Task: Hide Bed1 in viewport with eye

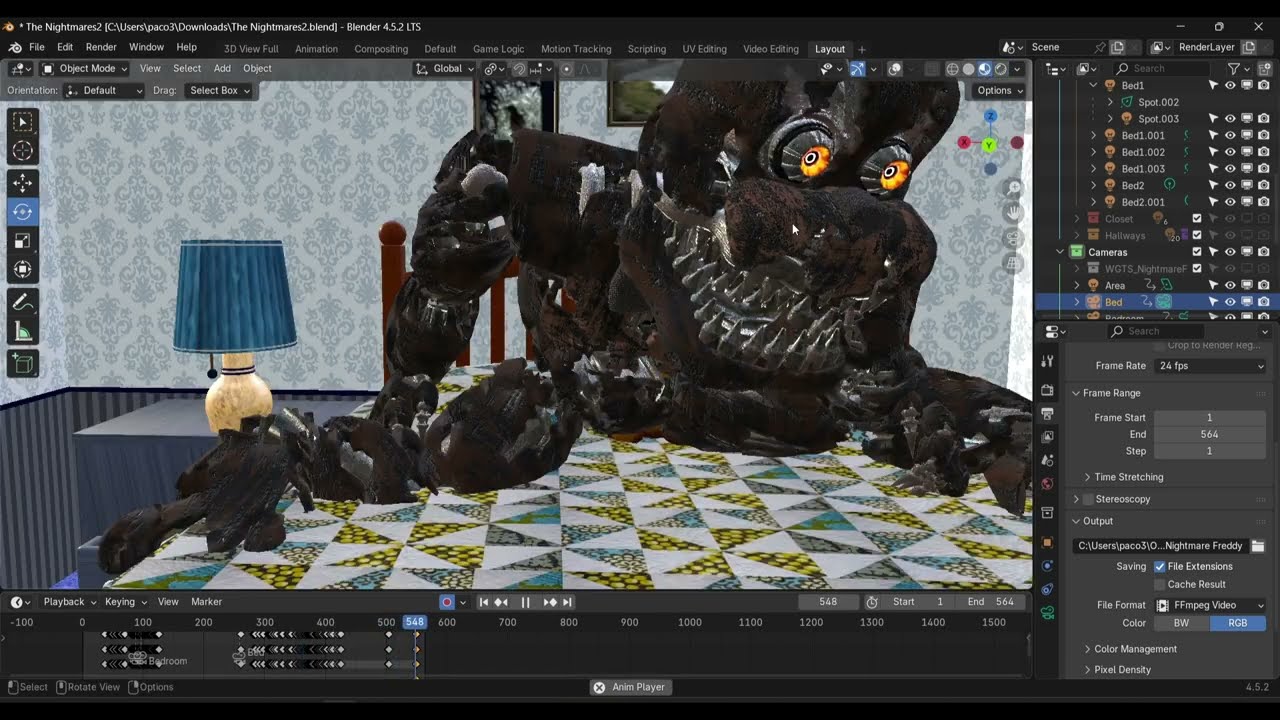Action: click(1230, 85)
